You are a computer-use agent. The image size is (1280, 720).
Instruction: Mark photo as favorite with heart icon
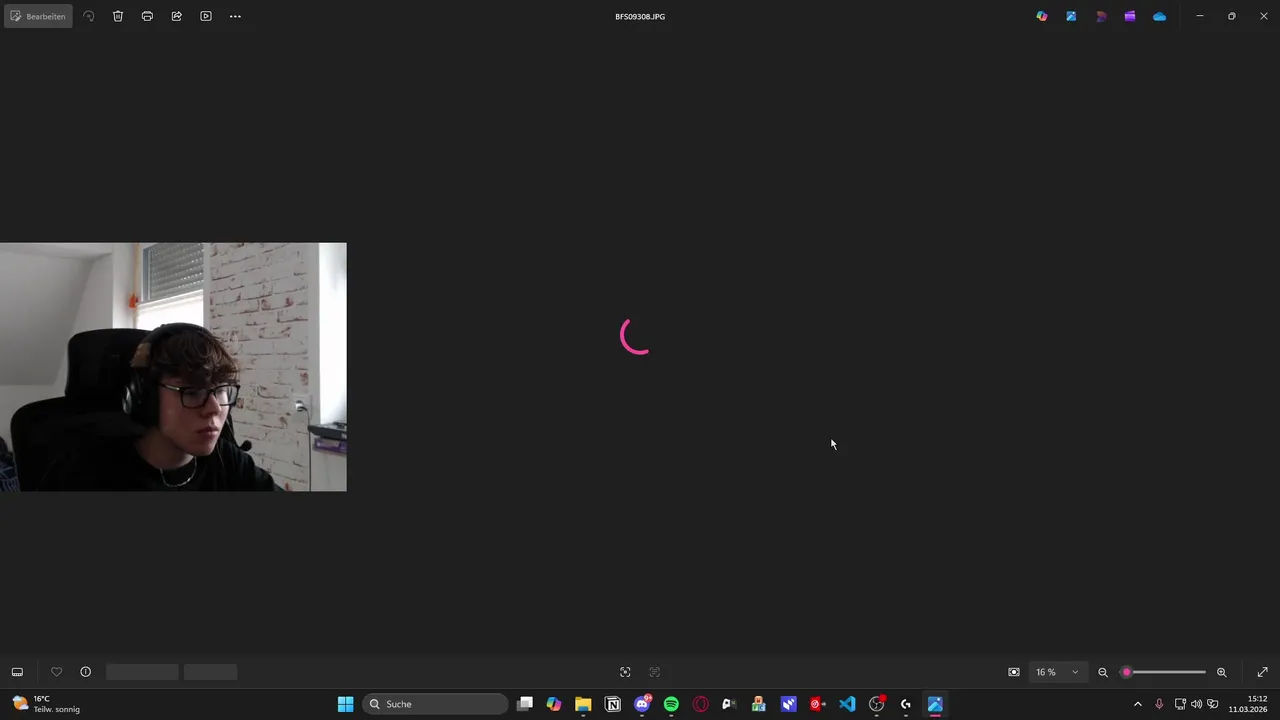click(56, 672)
